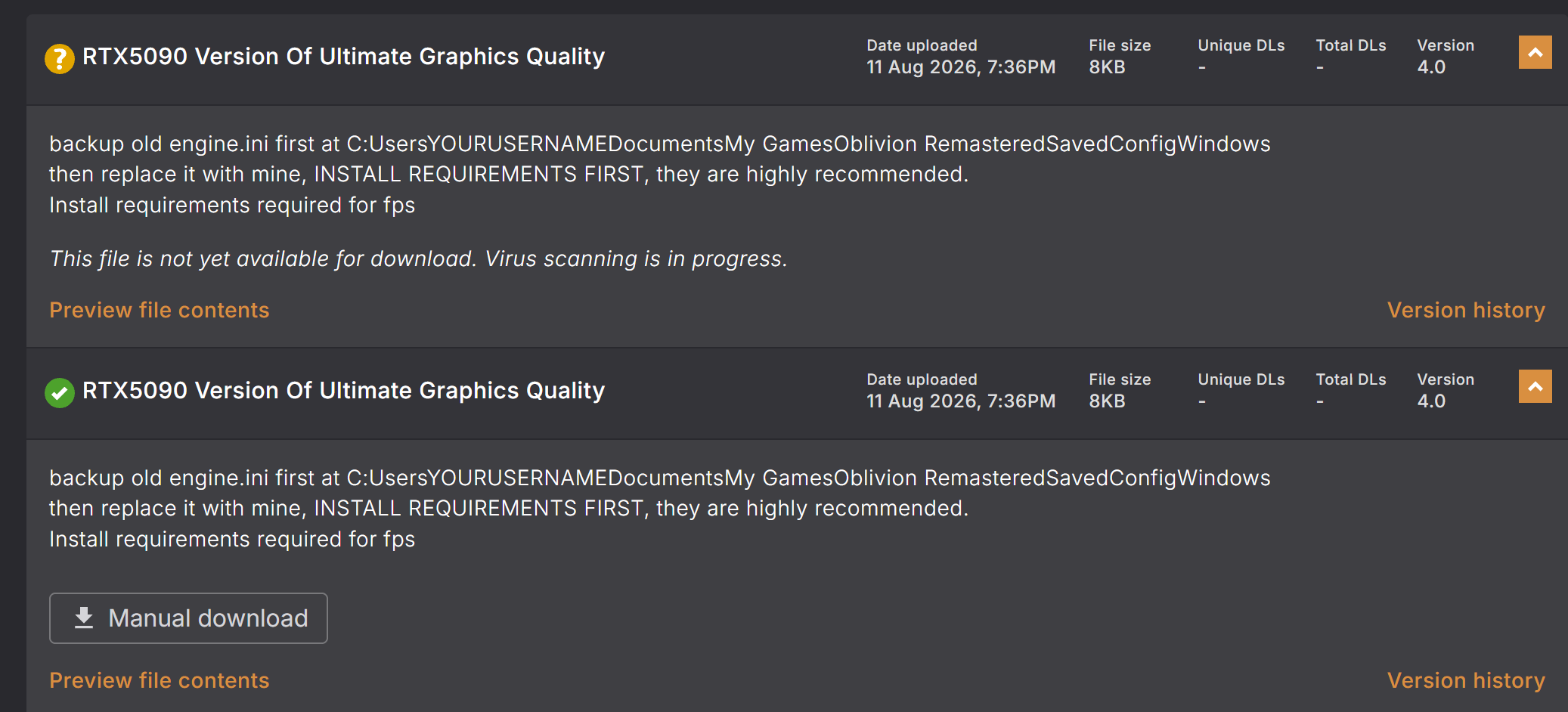Click the green checkmark virus-safe icon

click(59, 392)
